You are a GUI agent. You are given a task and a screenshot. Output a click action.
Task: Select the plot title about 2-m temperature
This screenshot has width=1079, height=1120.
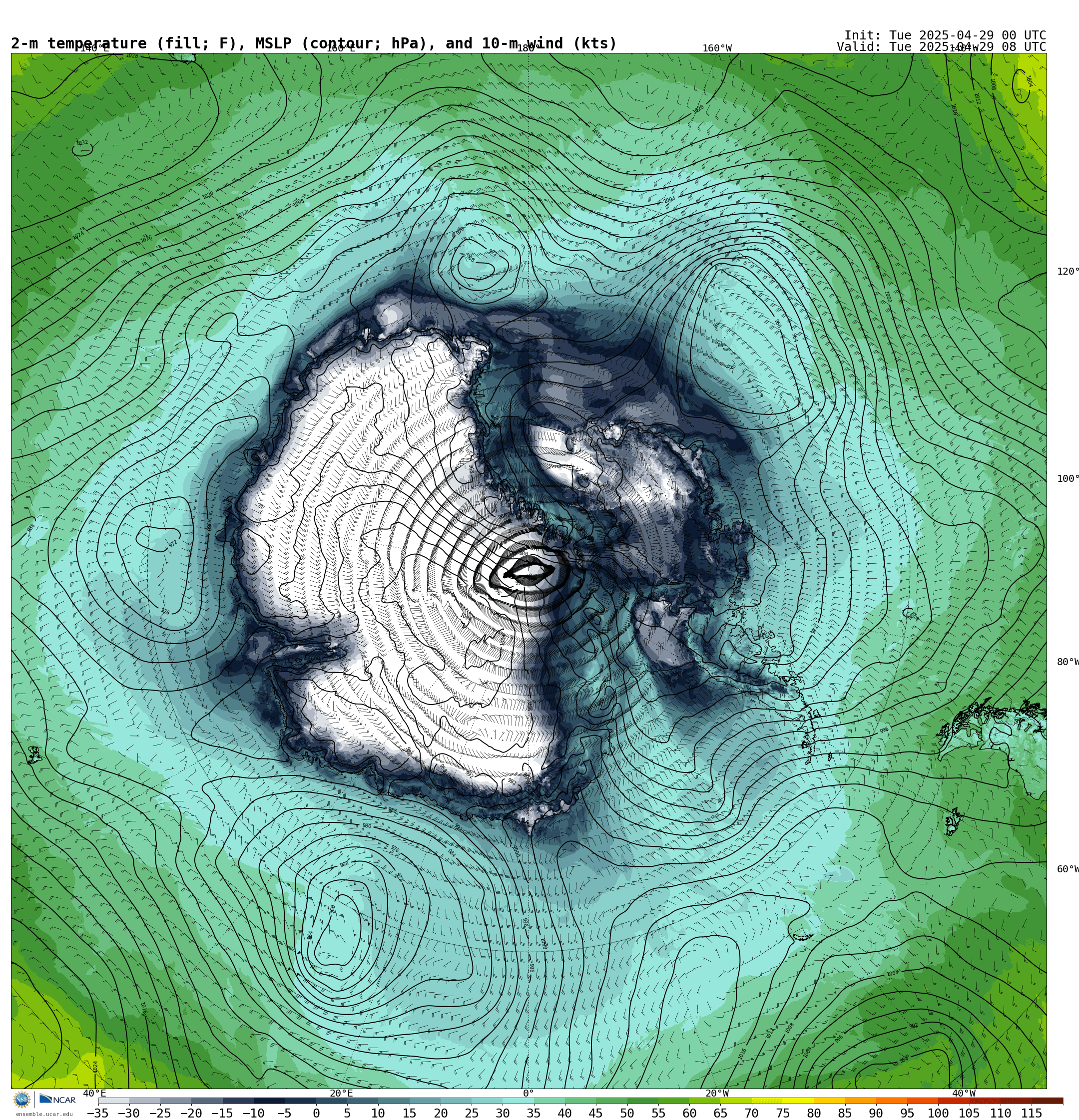314,43
